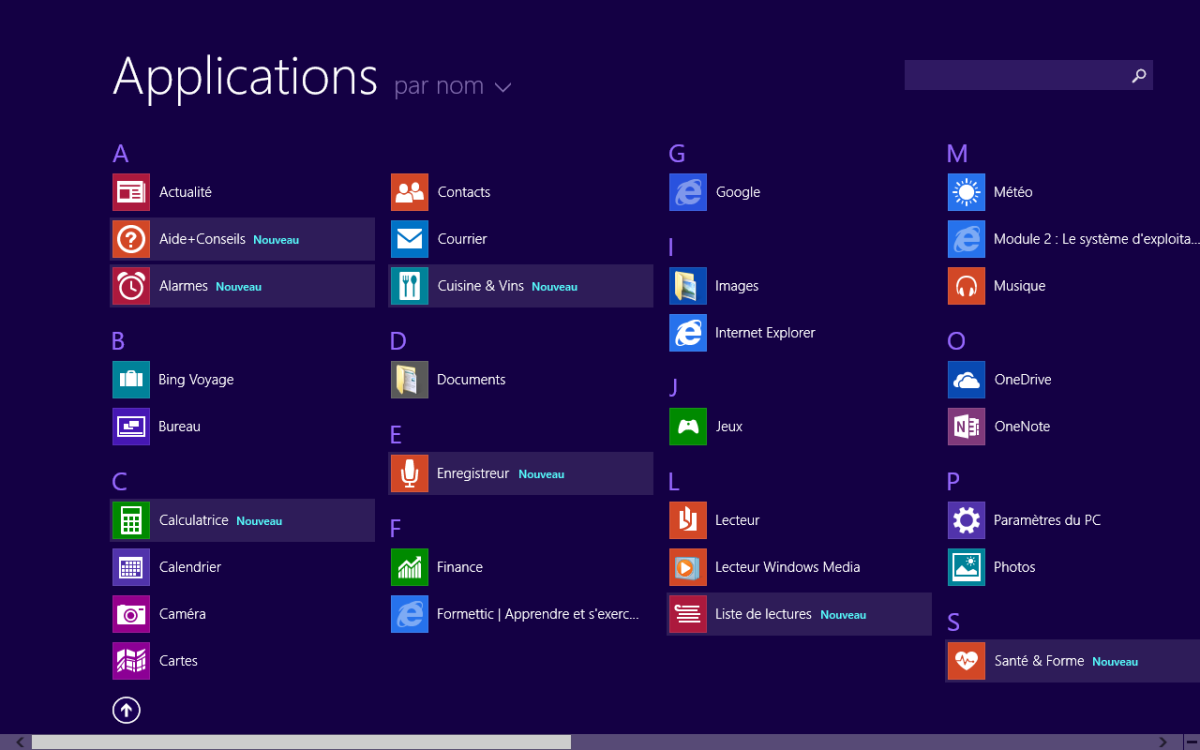Open the Google shortcut icon
This screenshot has width=1200, height=750.
point(688,192)
